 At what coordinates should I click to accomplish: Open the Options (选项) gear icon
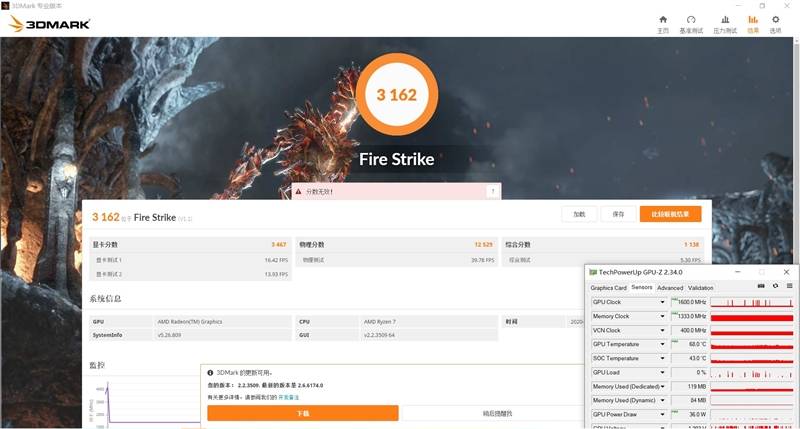pos(775,23)
